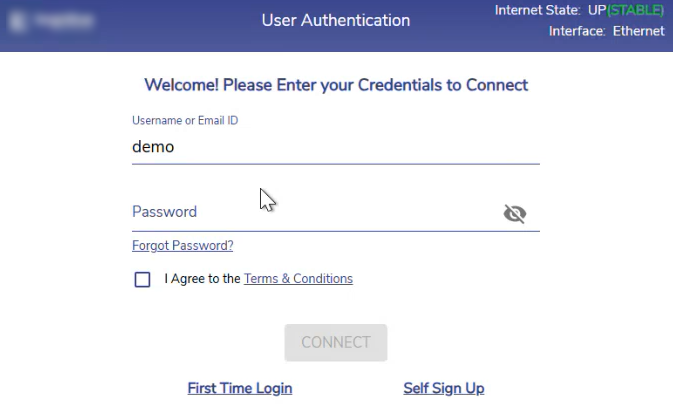This screenshot has height=407, width=673.
Task: Follow the First Time Login link
Action: pos(240,388)
